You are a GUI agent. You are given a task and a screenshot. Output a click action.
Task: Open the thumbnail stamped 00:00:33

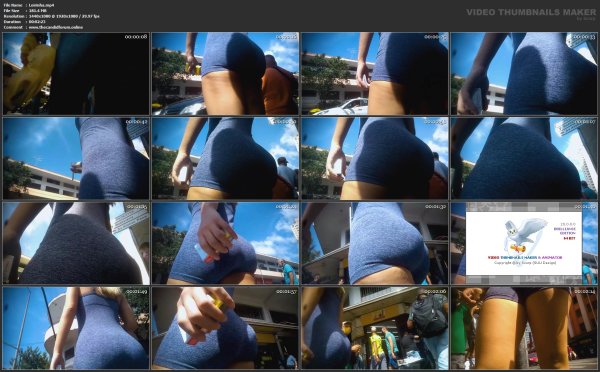524,73
